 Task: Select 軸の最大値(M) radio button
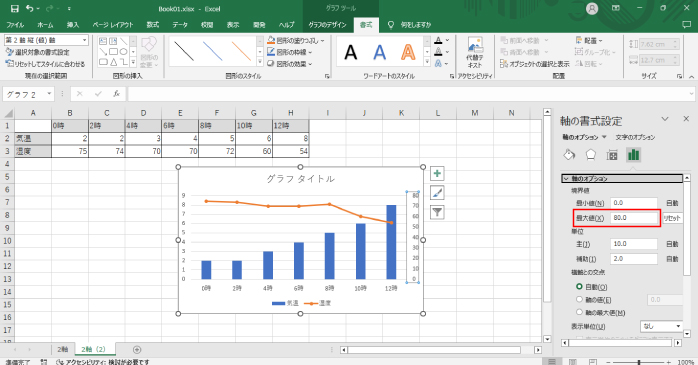(579, 312)
